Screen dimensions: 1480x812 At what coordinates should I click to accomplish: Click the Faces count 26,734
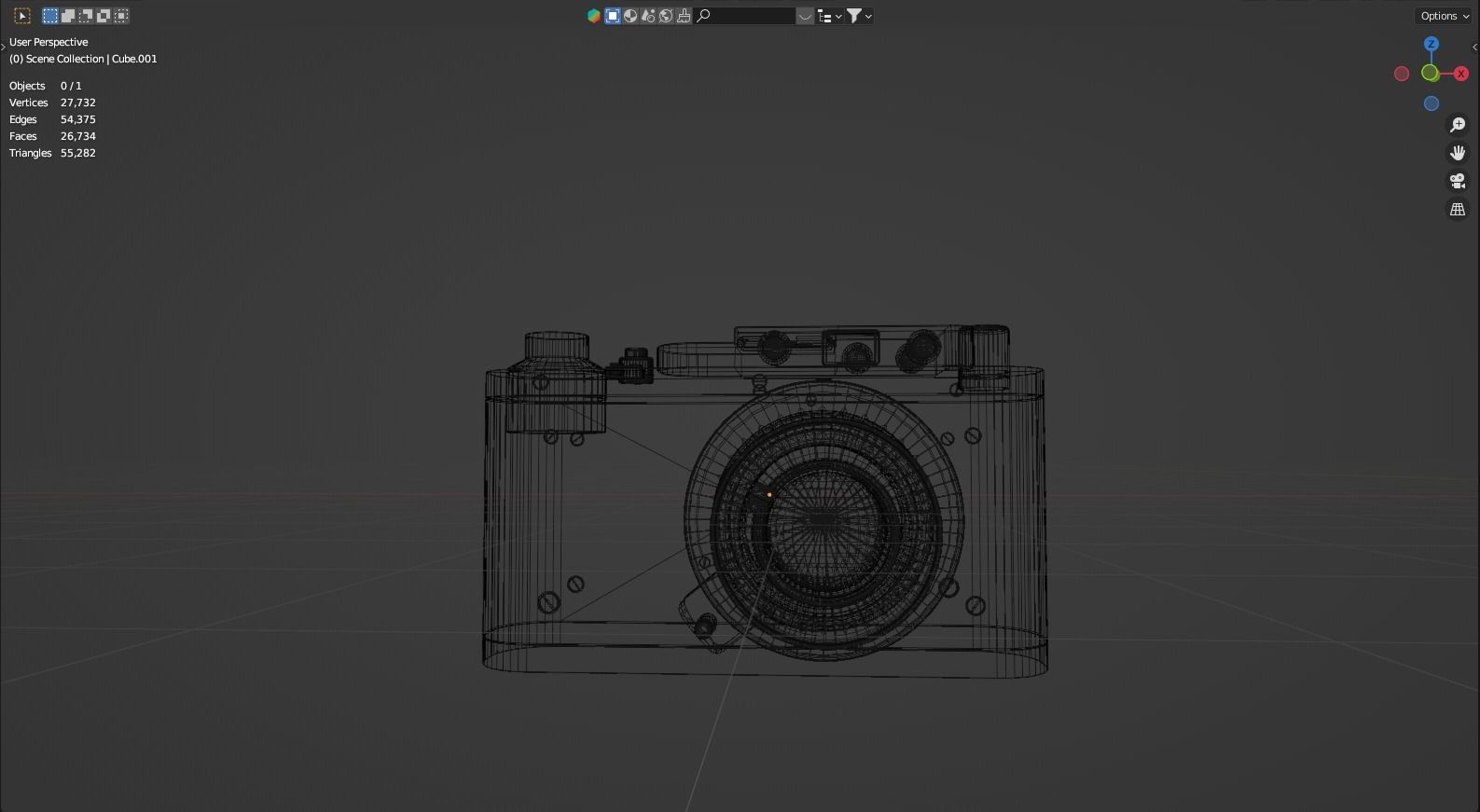coord(78,136)
